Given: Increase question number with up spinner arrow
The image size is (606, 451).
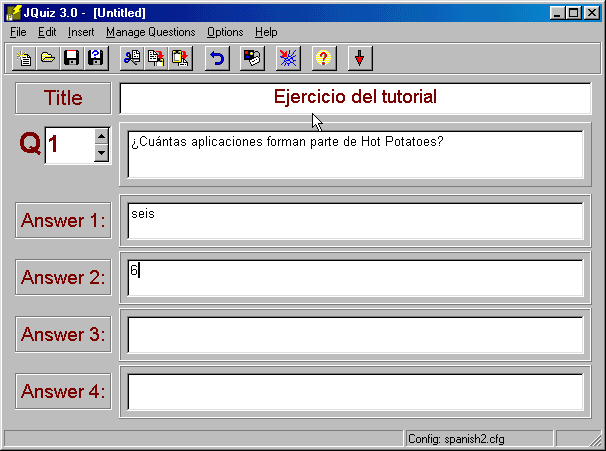Looking at the screenshot, I should 101,136.
